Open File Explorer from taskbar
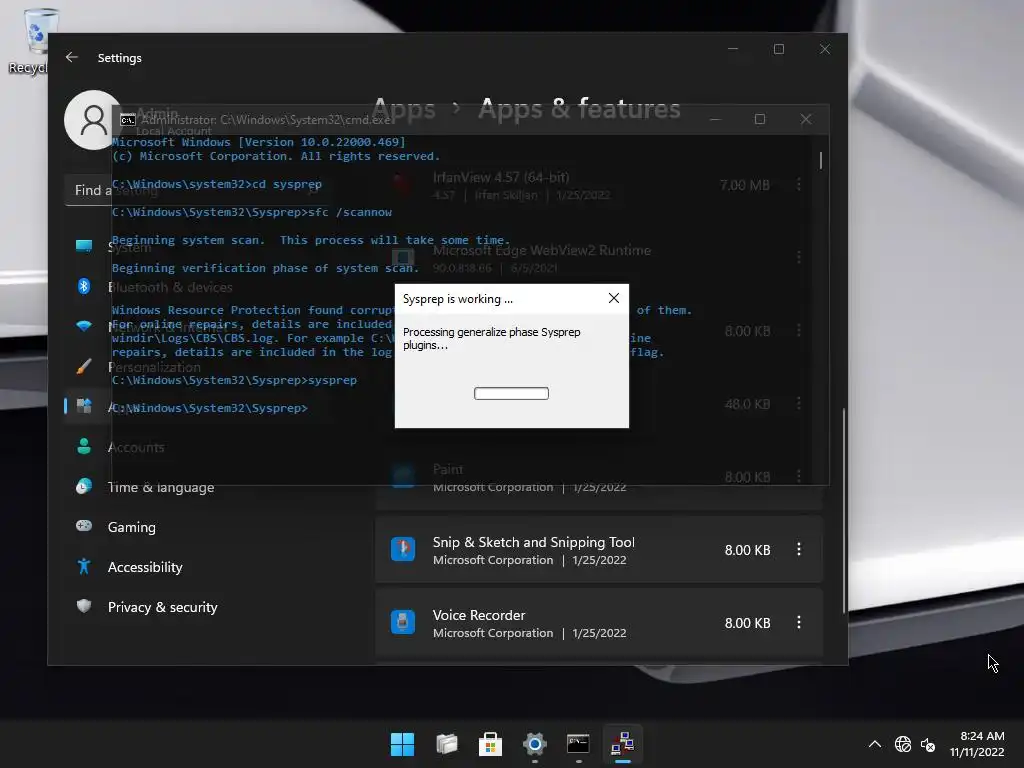This screenshot has width=1024, height=768. (447, 744)
